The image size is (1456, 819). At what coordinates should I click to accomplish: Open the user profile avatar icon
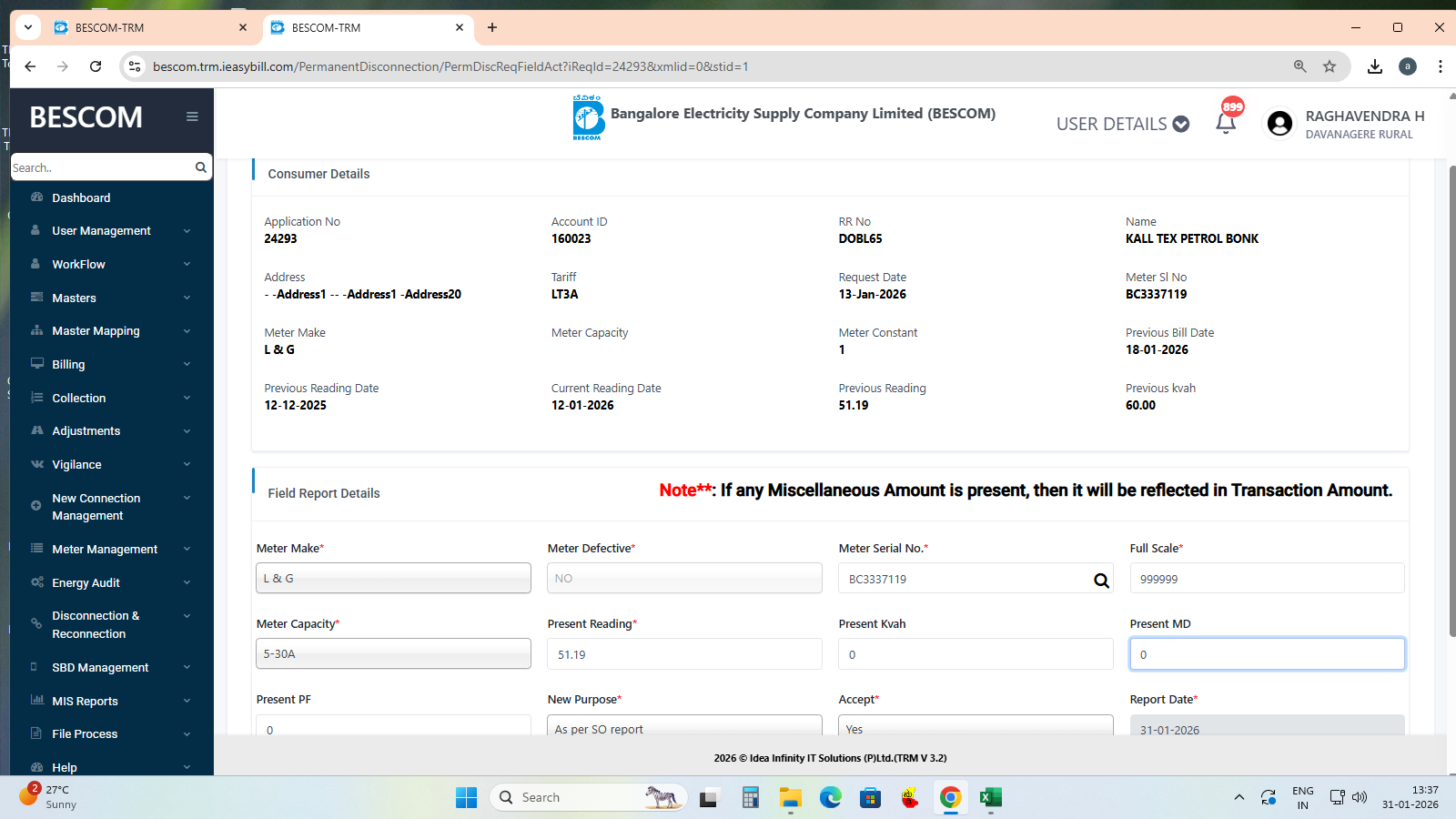coord(1279,124)
